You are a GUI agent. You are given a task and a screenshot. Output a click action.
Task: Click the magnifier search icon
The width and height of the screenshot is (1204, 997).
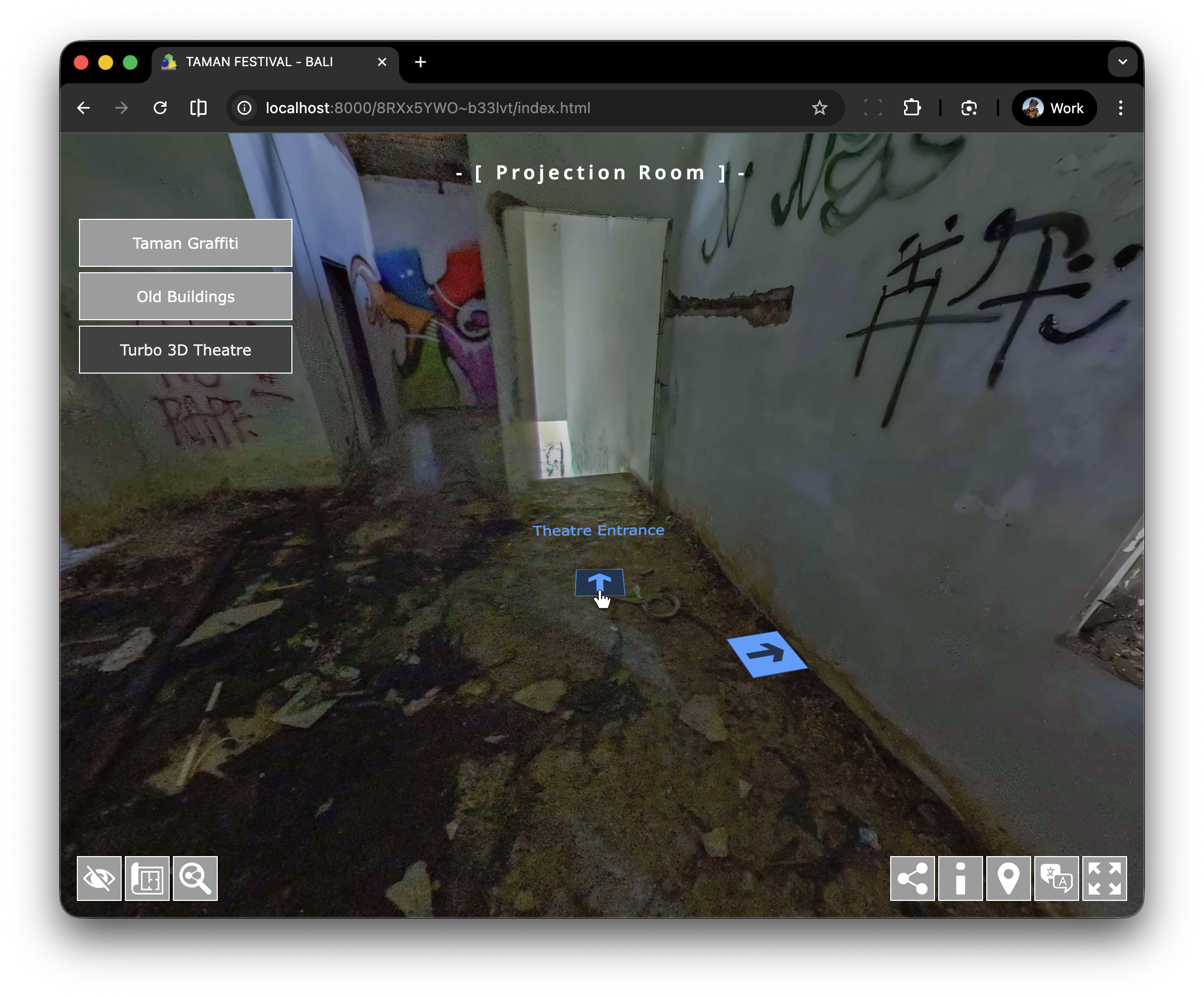pos(195,879)
